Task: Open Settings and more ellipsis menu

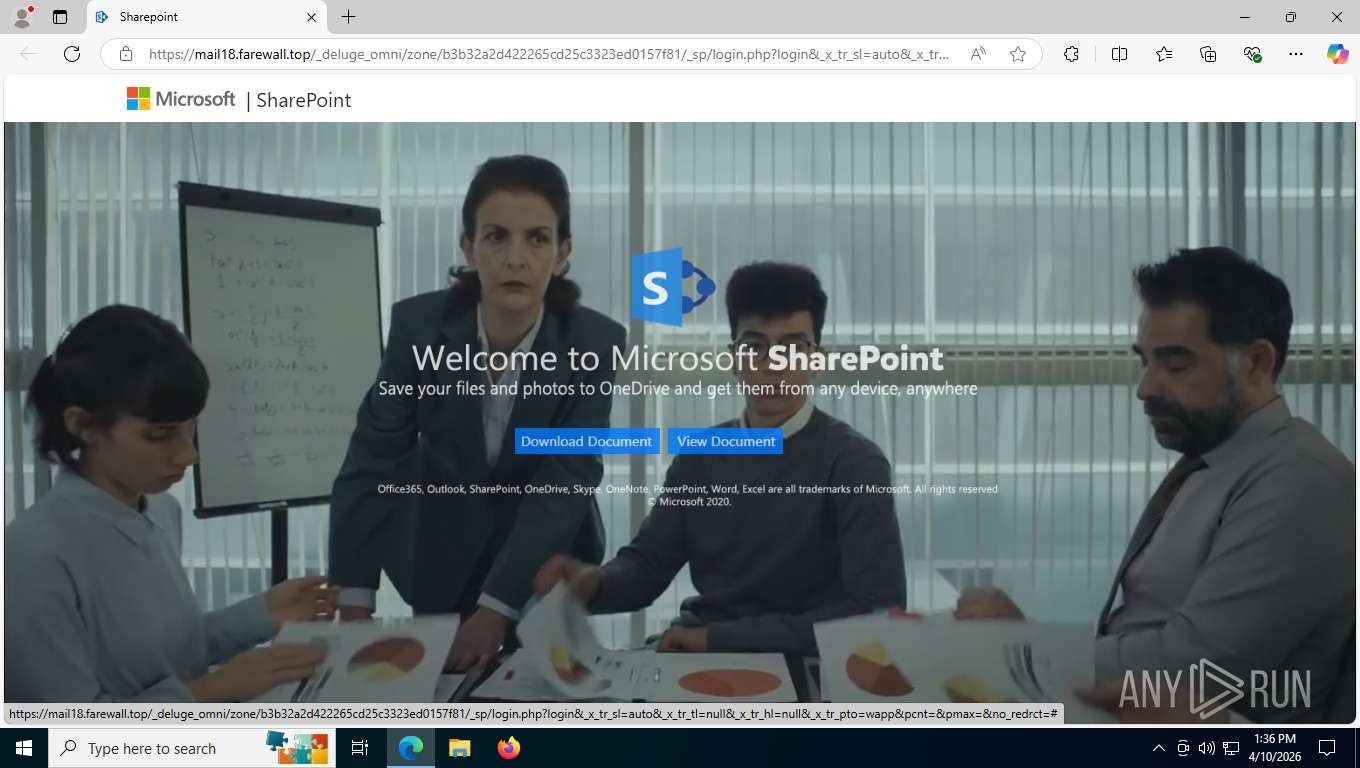Action: [1296, 54]
